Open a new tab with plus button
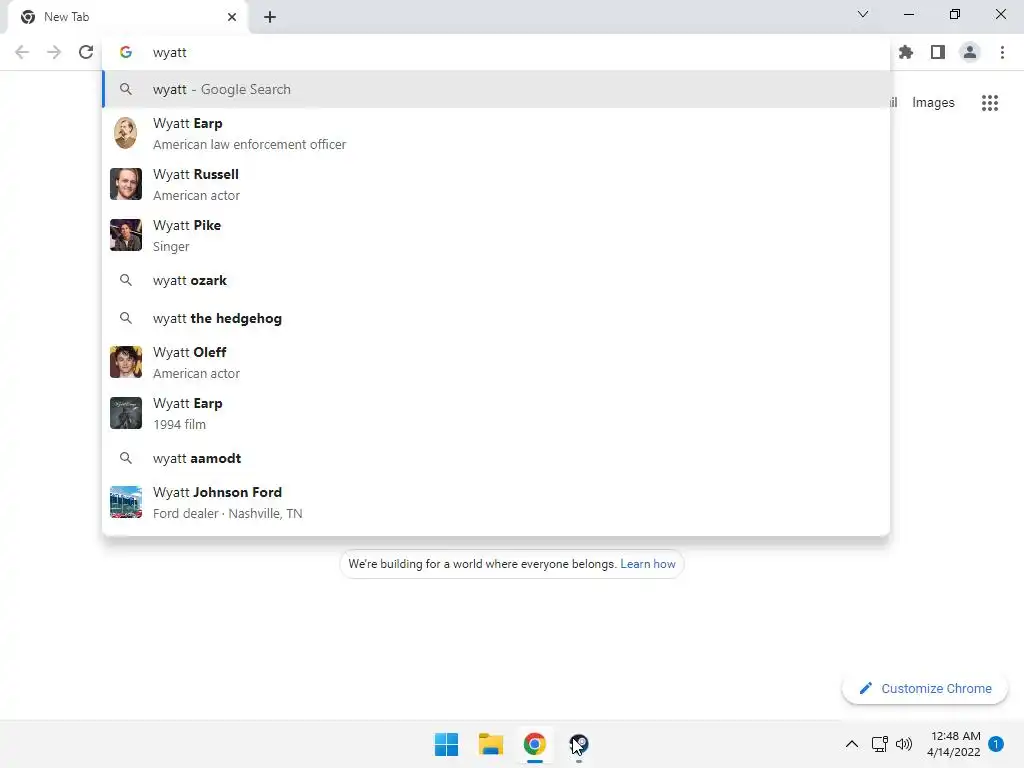1024x768 pixels. tap(270, 17)
